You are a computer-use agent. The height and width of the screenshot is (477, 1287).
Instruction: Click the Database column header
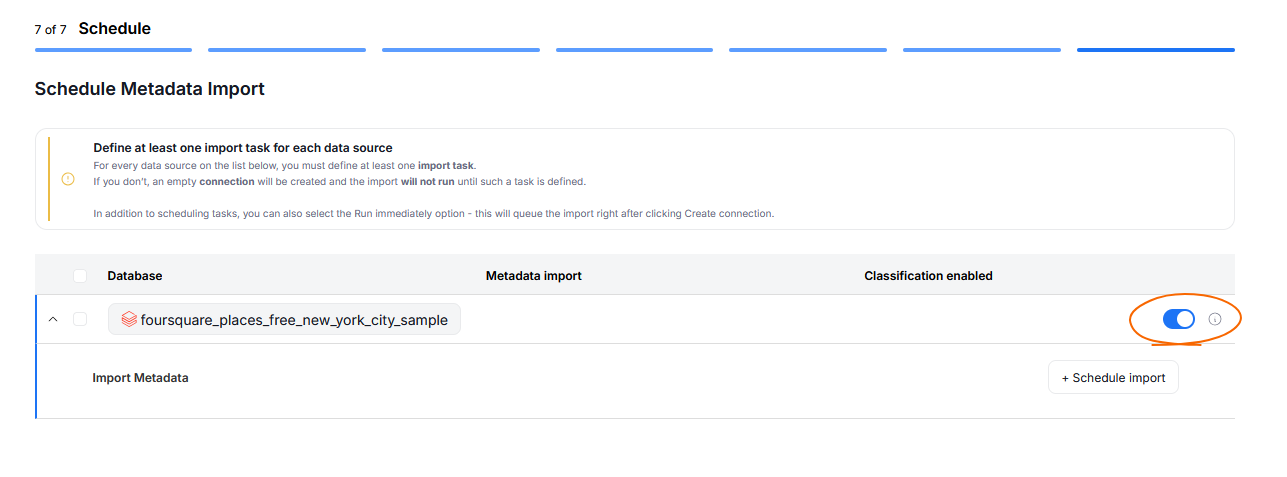(135, 276)
